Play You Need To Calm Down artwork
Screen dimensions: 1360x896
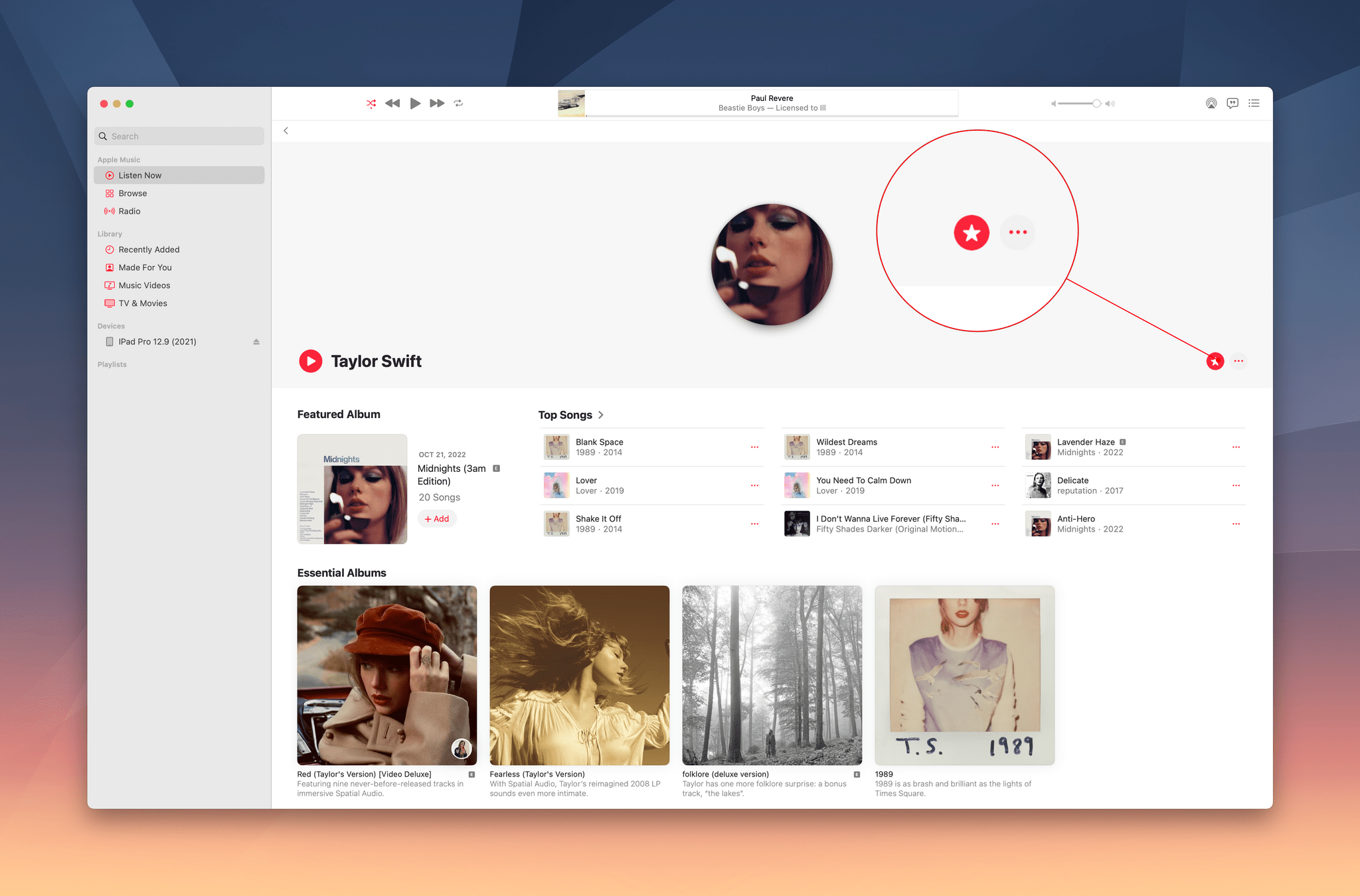(797, 486)
